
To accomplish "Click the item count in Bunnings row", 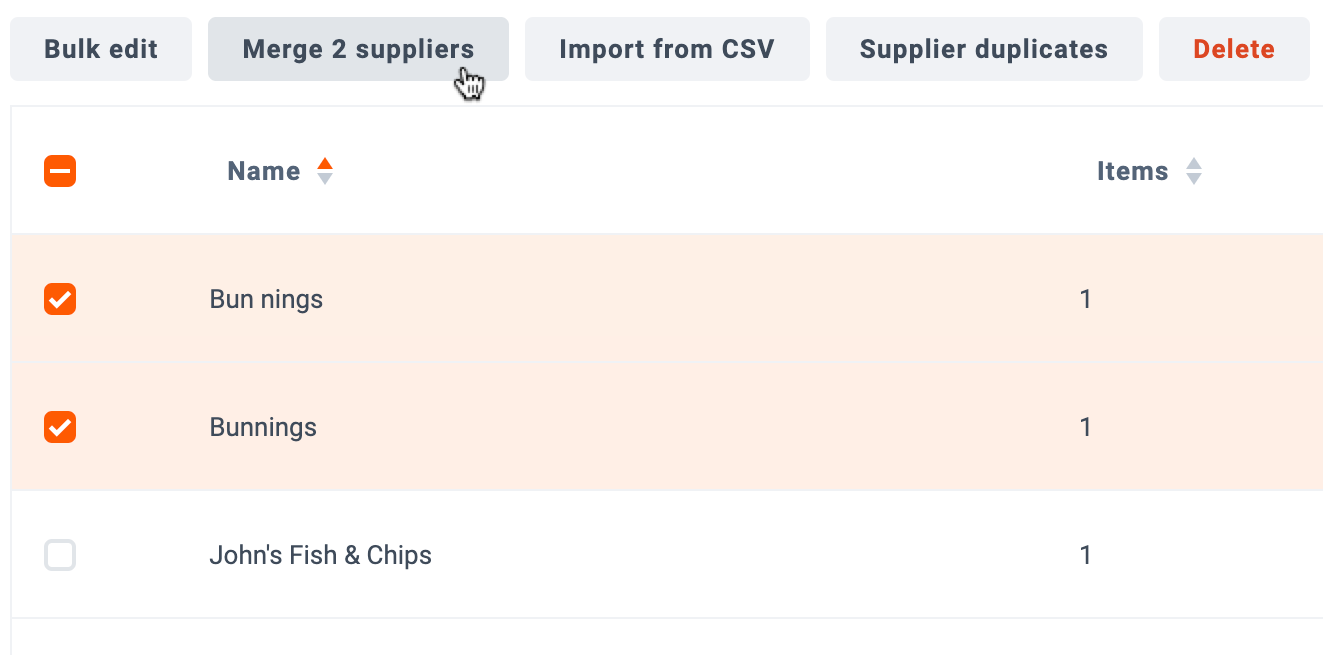I will (x=1085, y=427).
